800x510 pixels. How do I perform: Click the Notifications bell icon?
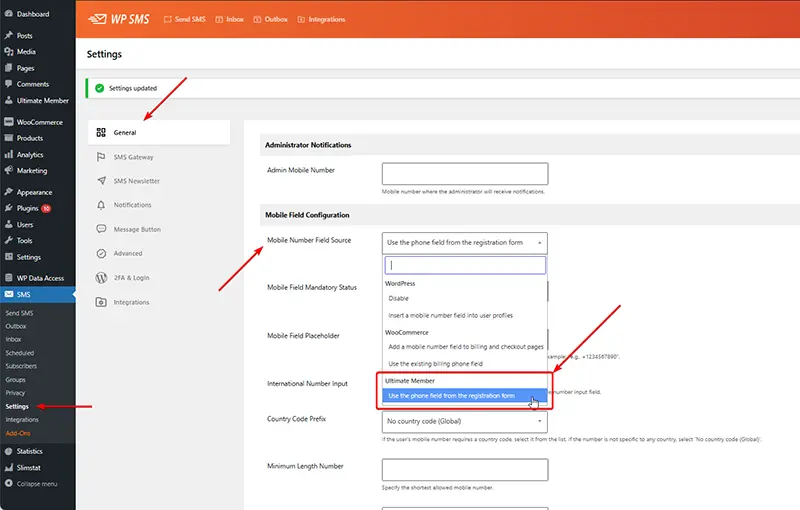(x=101, y=205)
